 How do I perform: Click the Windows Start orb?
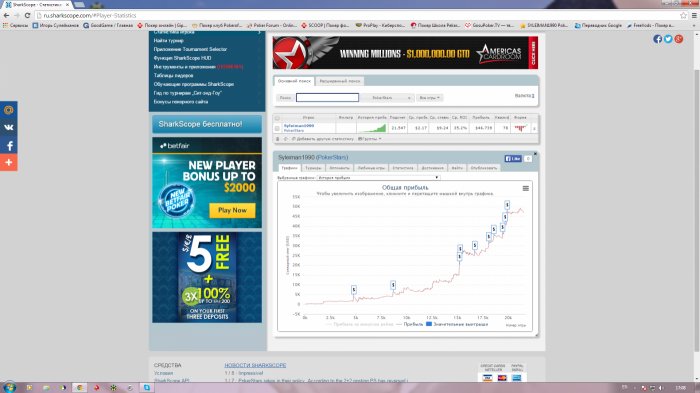9,387
